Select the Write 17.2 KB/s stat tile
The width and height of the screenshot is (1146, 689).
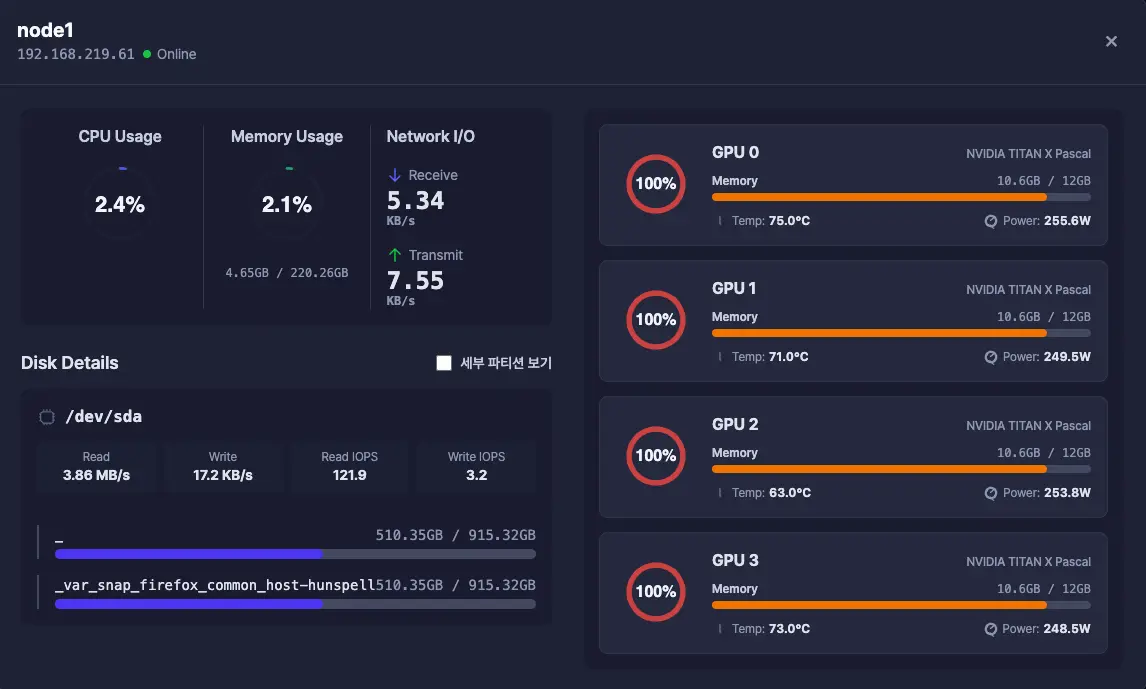(223, 466)
